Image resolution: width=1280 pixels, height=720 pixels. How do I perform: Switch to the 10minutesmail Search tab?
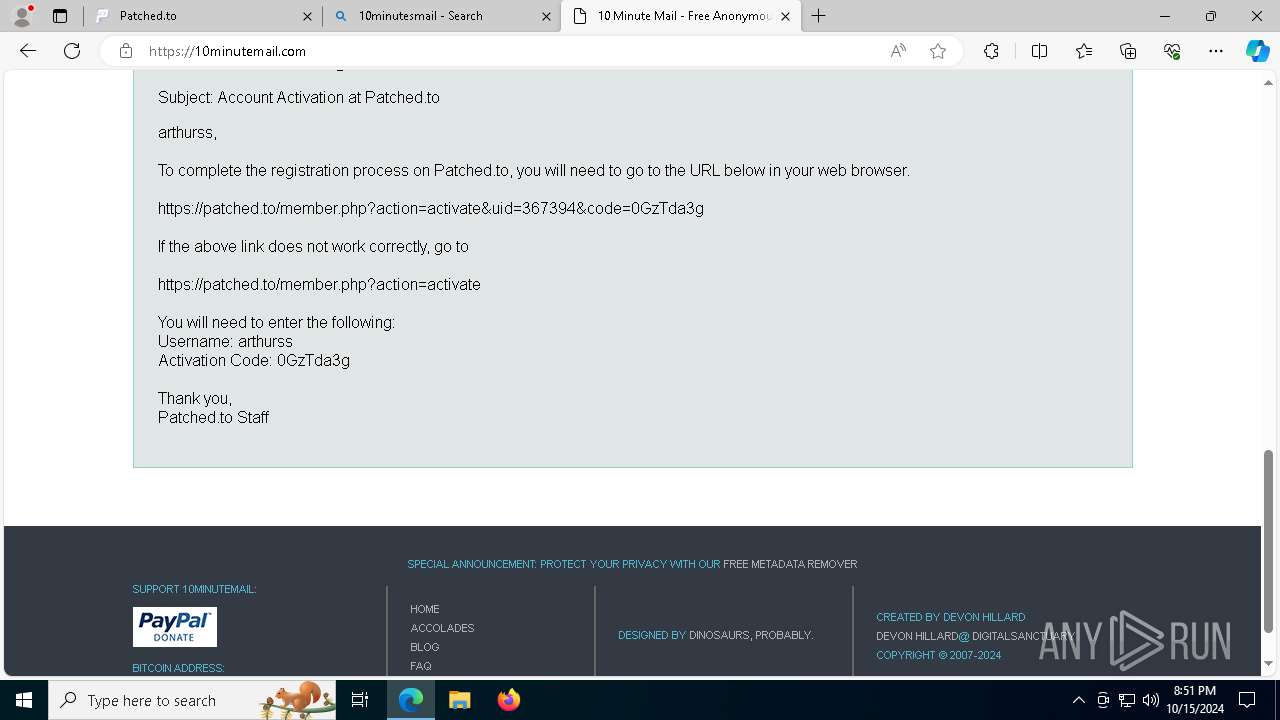pyautogui.click(x=441, y=16)
